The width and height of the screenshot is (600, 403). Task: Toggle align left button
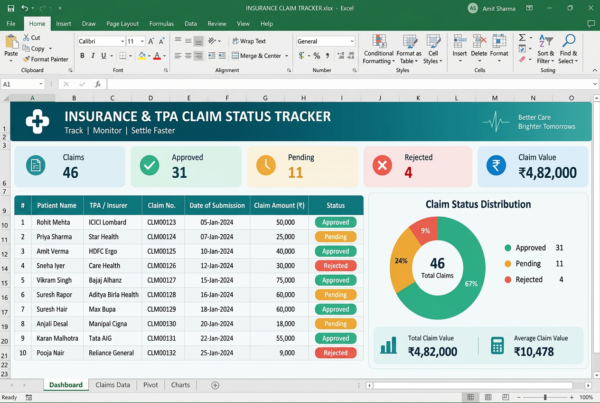tap(178, 56)
